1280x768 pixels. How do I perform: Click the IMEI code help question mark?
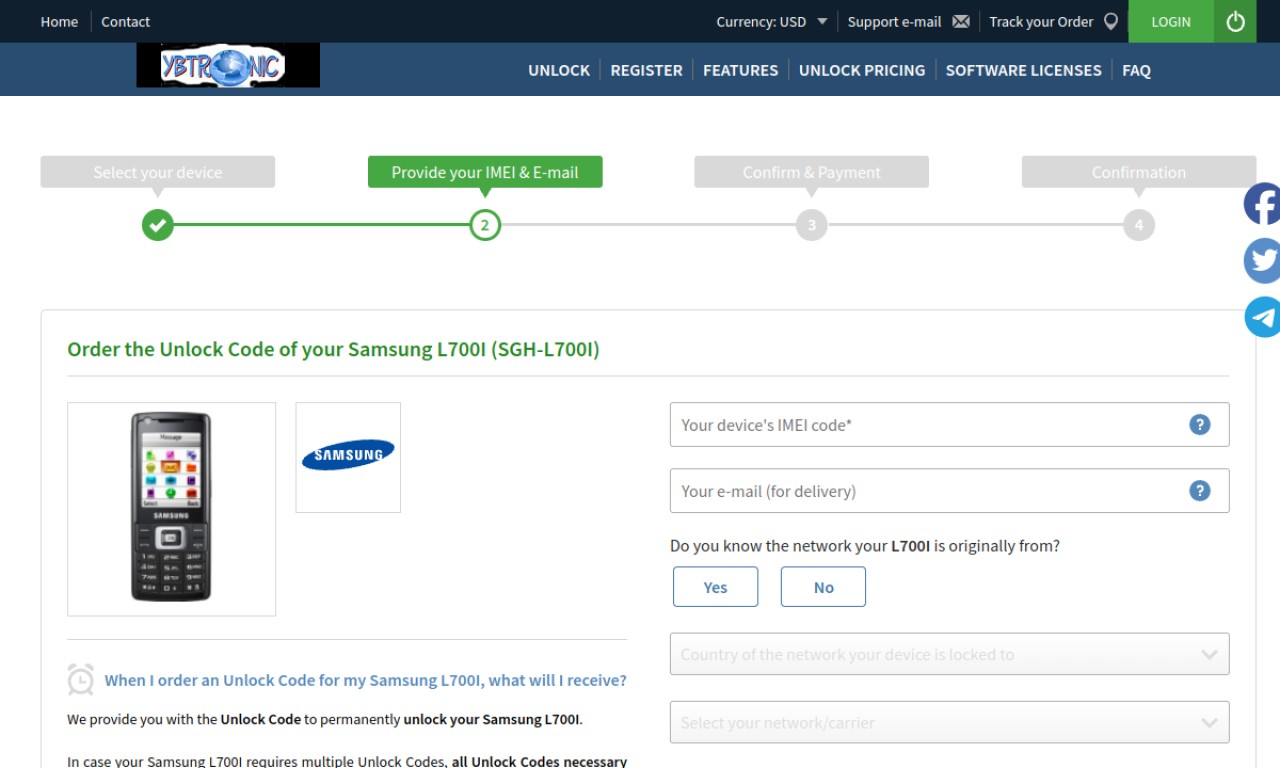(1199, 424)
